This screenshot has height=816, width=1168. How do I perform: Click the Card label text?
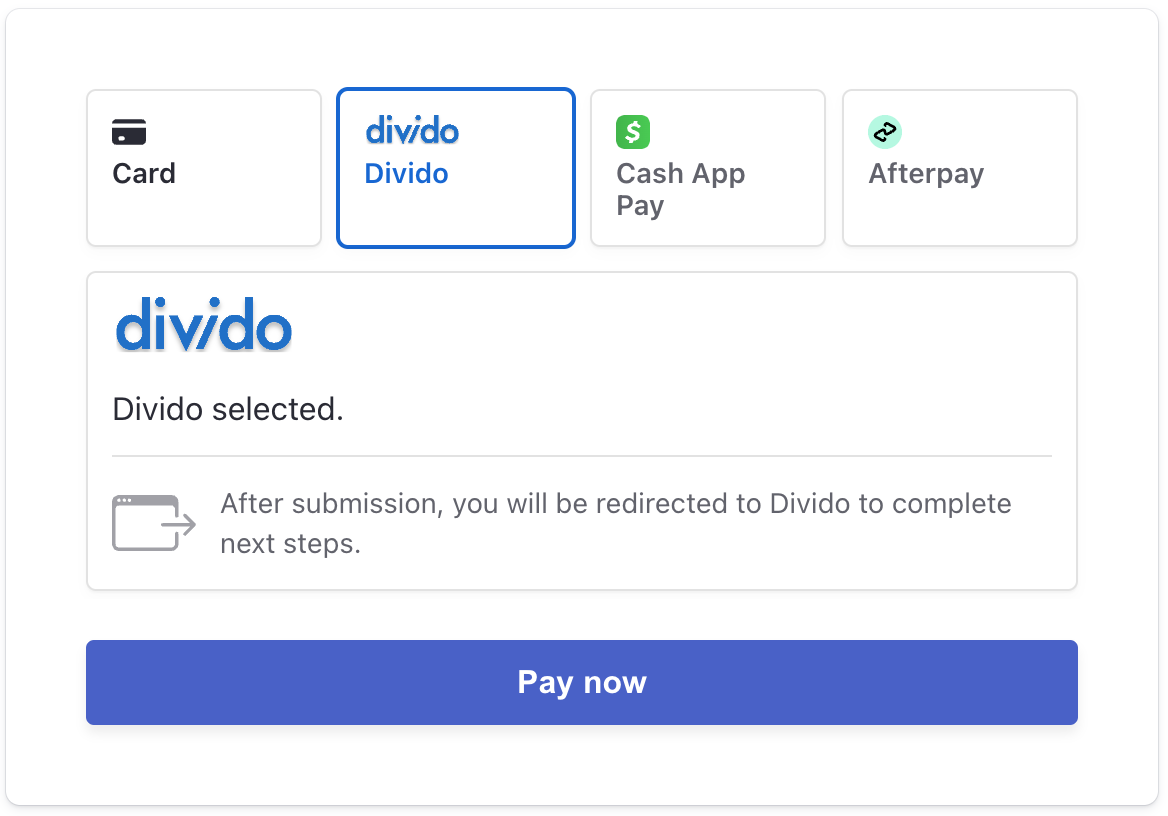tap(143, 173)
